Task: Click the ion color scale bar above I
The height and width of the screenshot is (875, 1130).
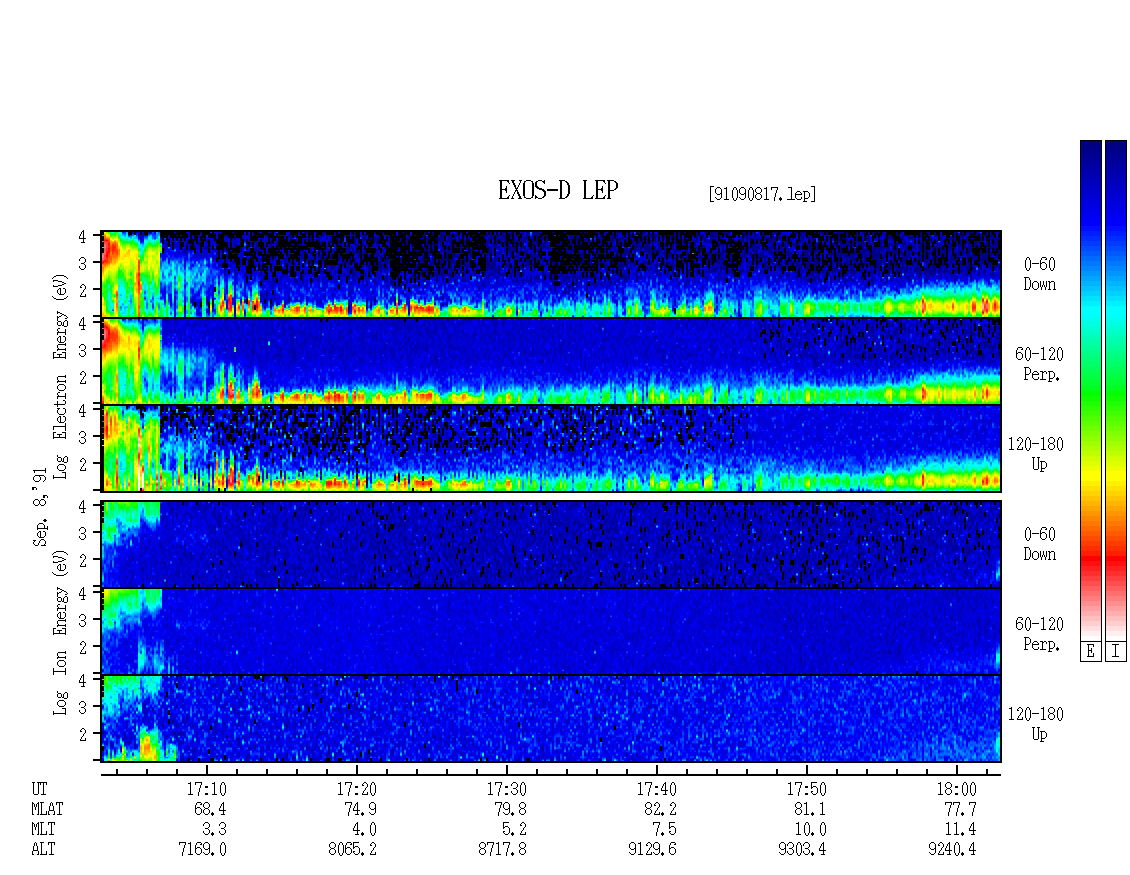Action: pyautogui.click(x=1116, y=390)
